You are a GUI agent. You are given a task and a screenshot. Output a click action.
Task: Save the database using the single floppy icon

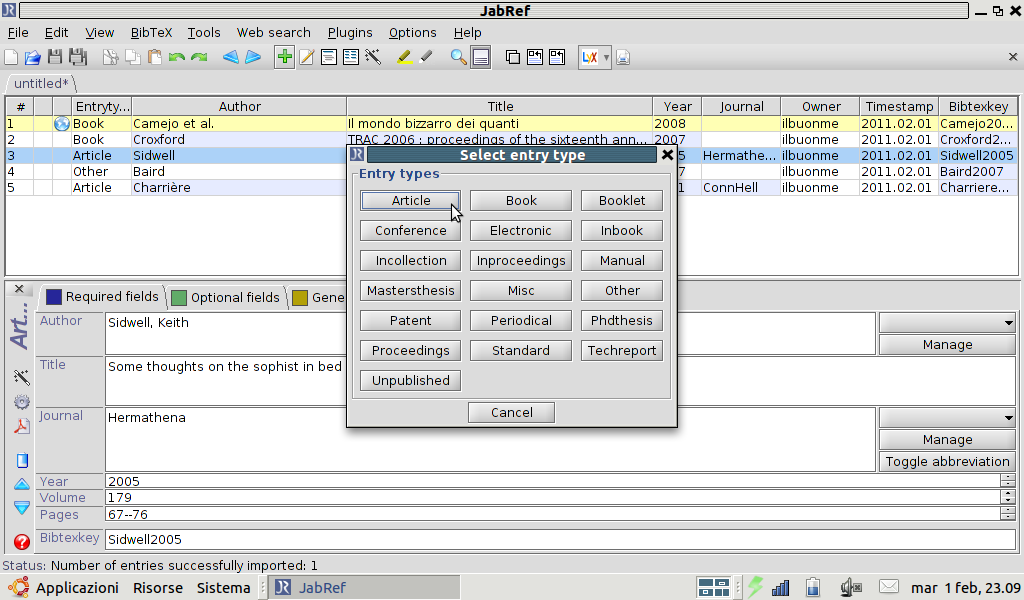(x=55, y=57)
